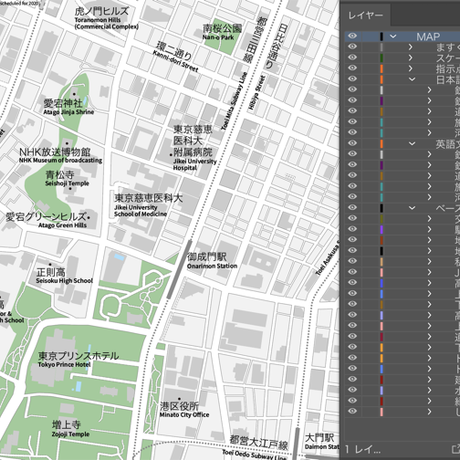Toggle the eye icon on the 指示点 layer
The height and width of the screenshot is (460, 460).
(352, 68)
